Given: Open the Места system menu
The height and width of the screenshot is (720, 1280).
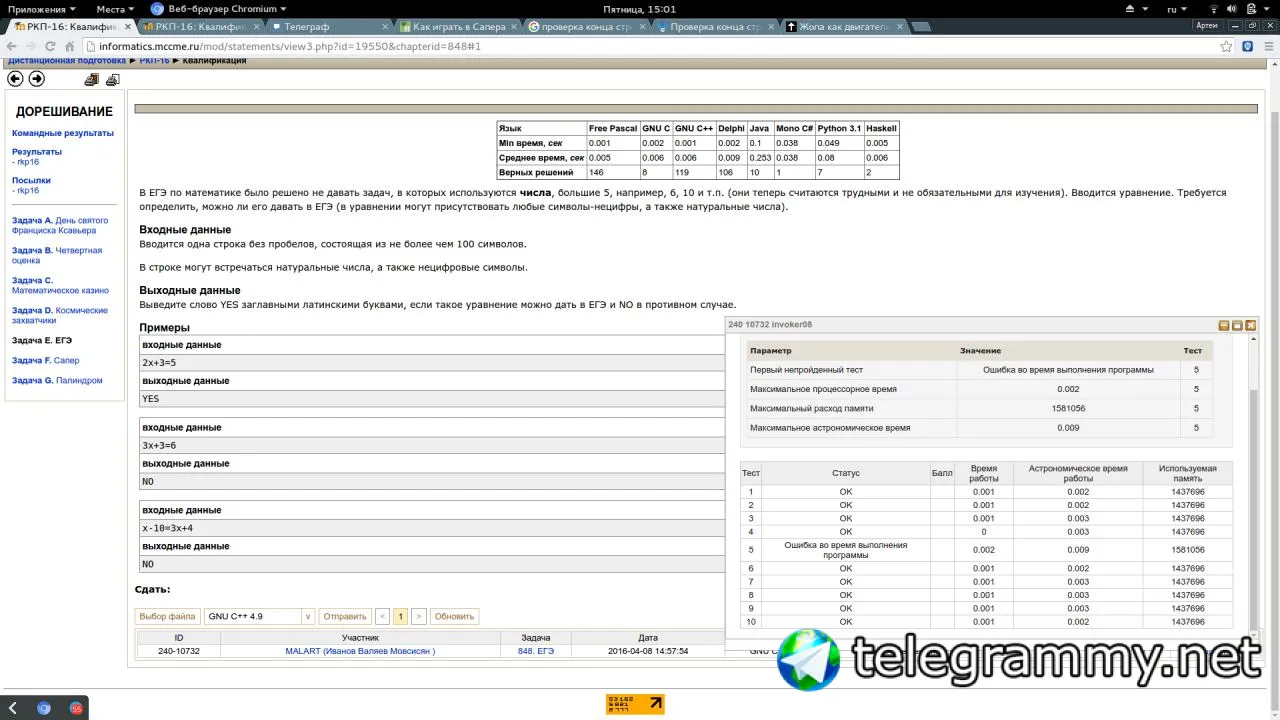Looking at the screenshot, I should 115,9.
